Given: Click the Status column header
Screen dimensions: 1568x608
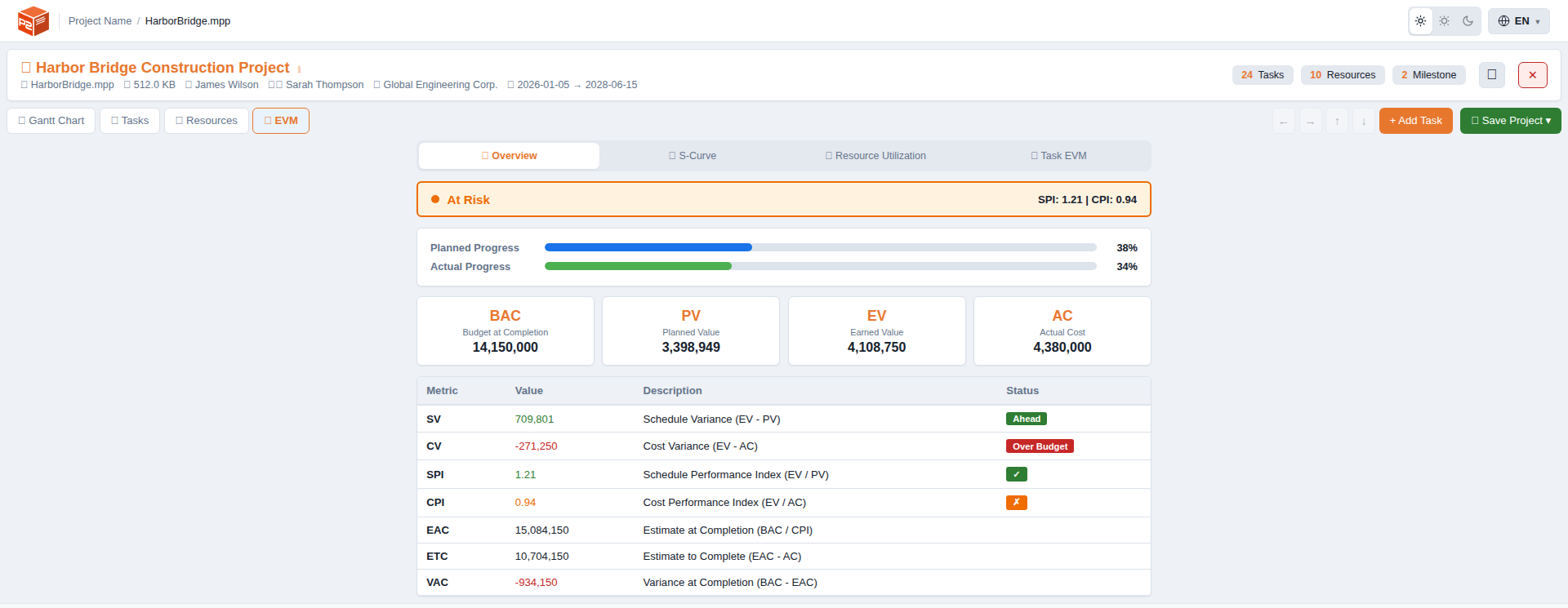Looking at the screenshot, I should tap(1022, 391).
